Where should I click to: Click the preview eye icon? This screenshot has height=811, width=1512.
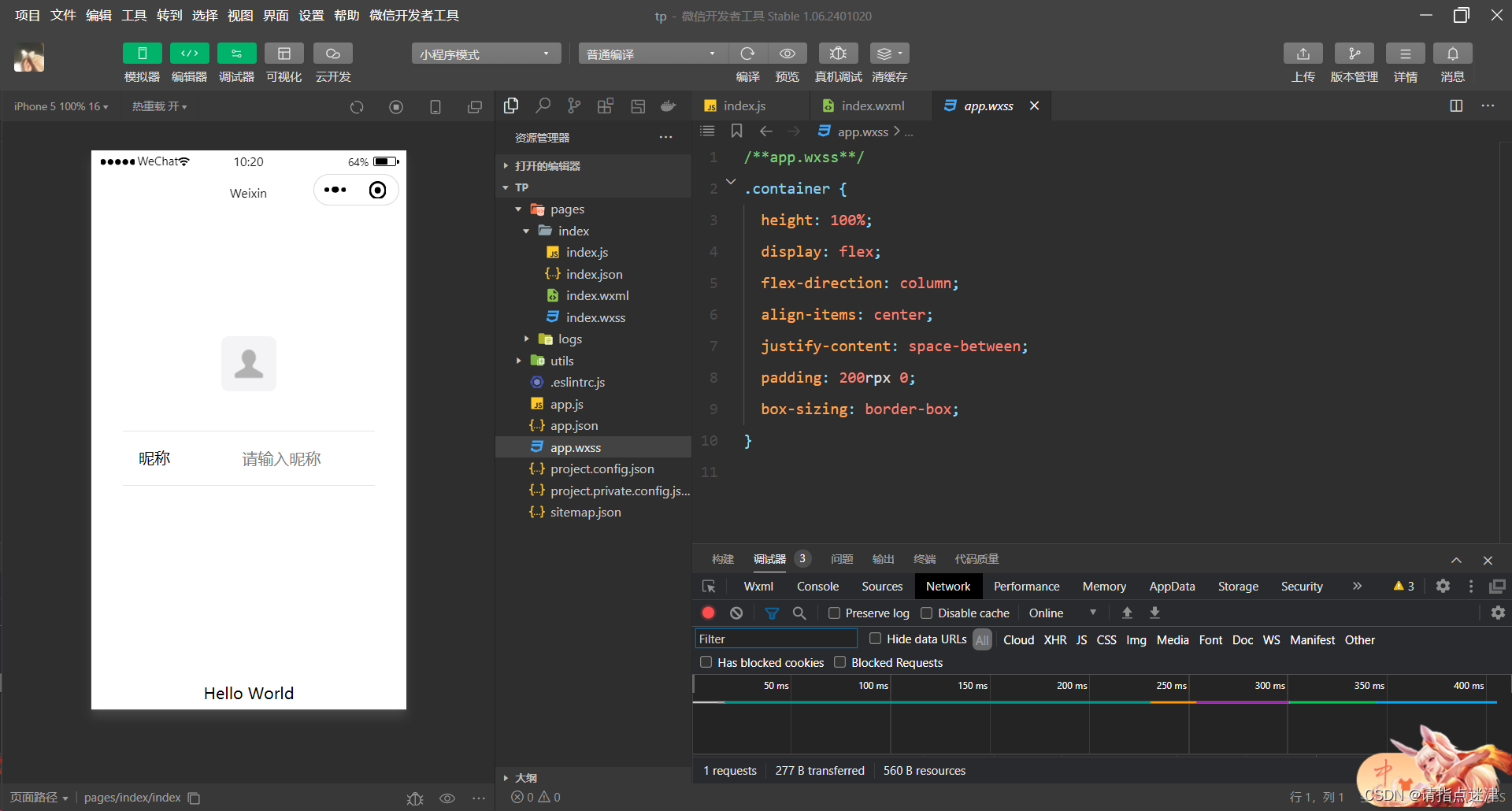(787, 54)
